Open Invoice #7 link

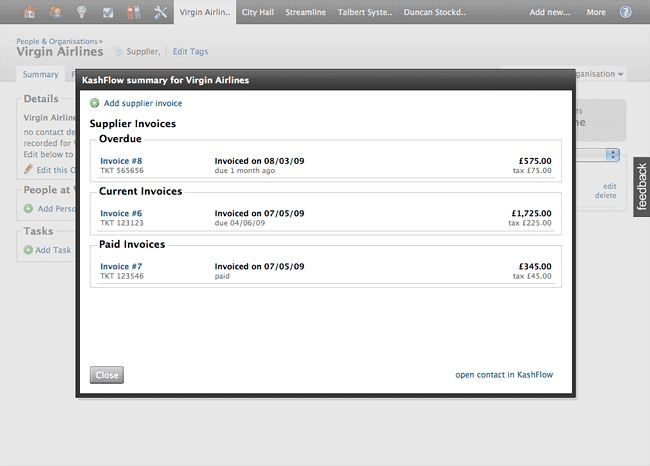point(121,266)
